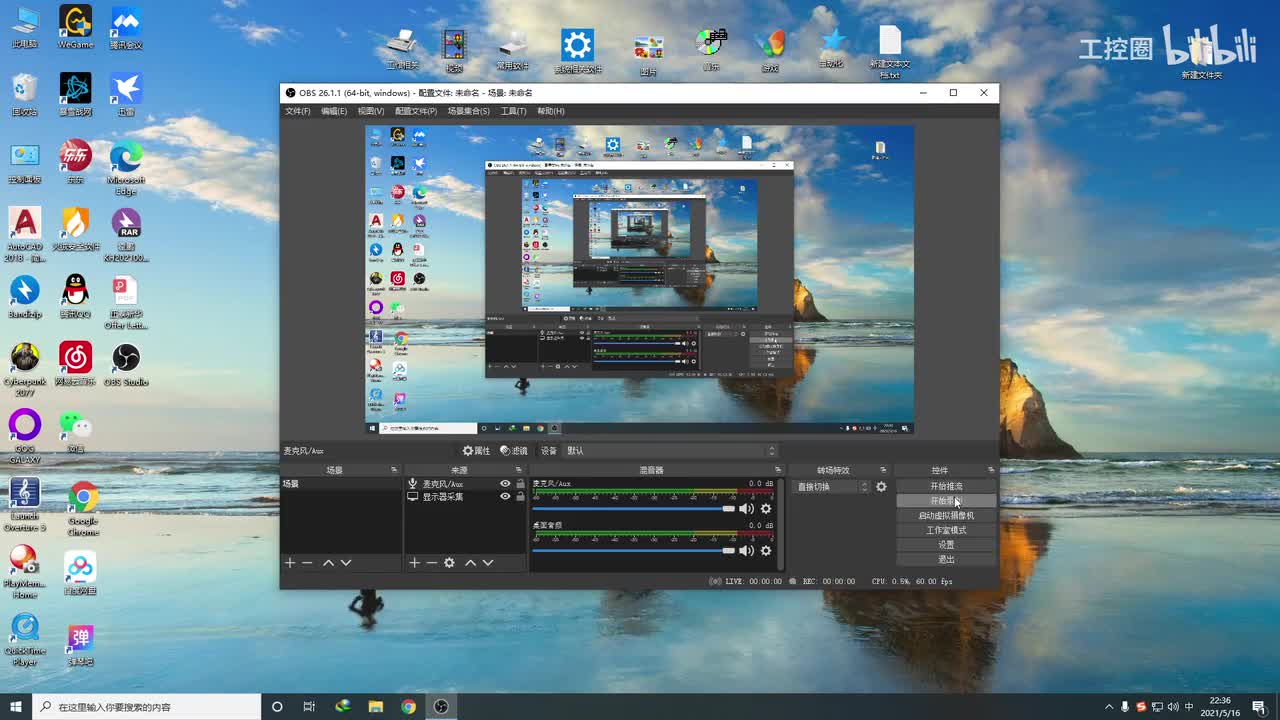This screenshot has width=1280, height=720.
Task: Open the 属性 properties button
Action: (476, 451)
